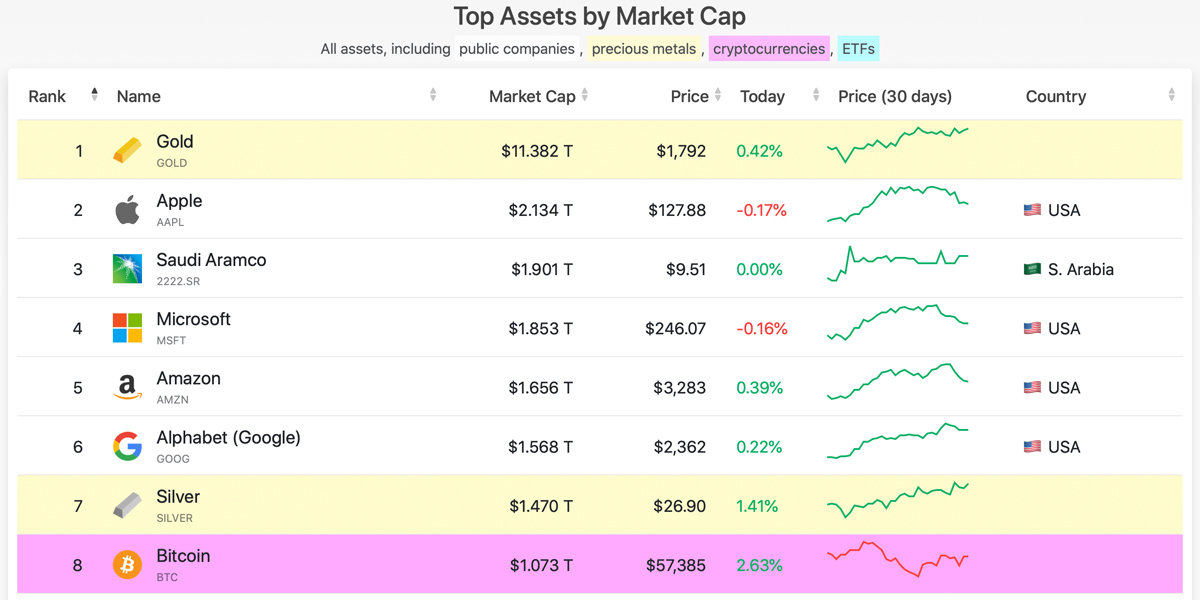Click Apple today change -0.17%
The width and height of the screenshot is (1200, 600).
click(x=761, y=210)
